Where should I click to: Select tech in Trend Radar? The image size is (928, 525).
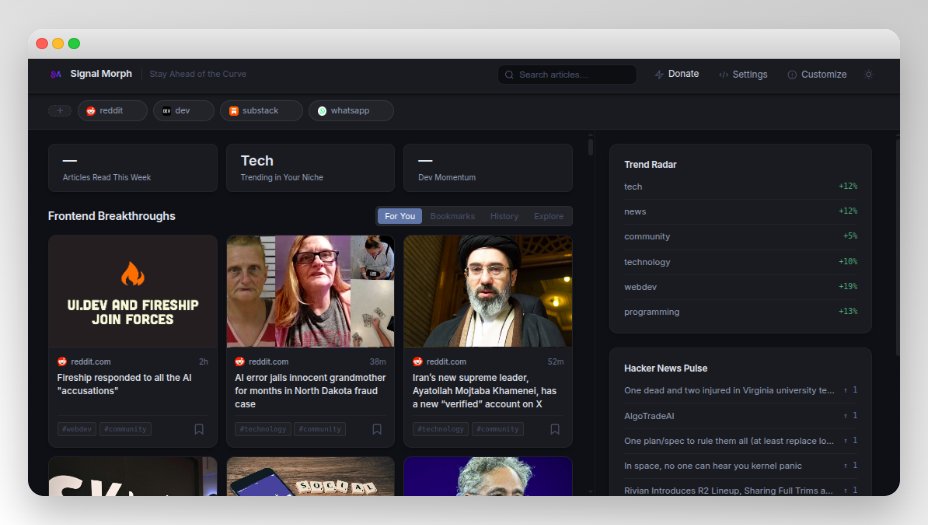point(740,186)
